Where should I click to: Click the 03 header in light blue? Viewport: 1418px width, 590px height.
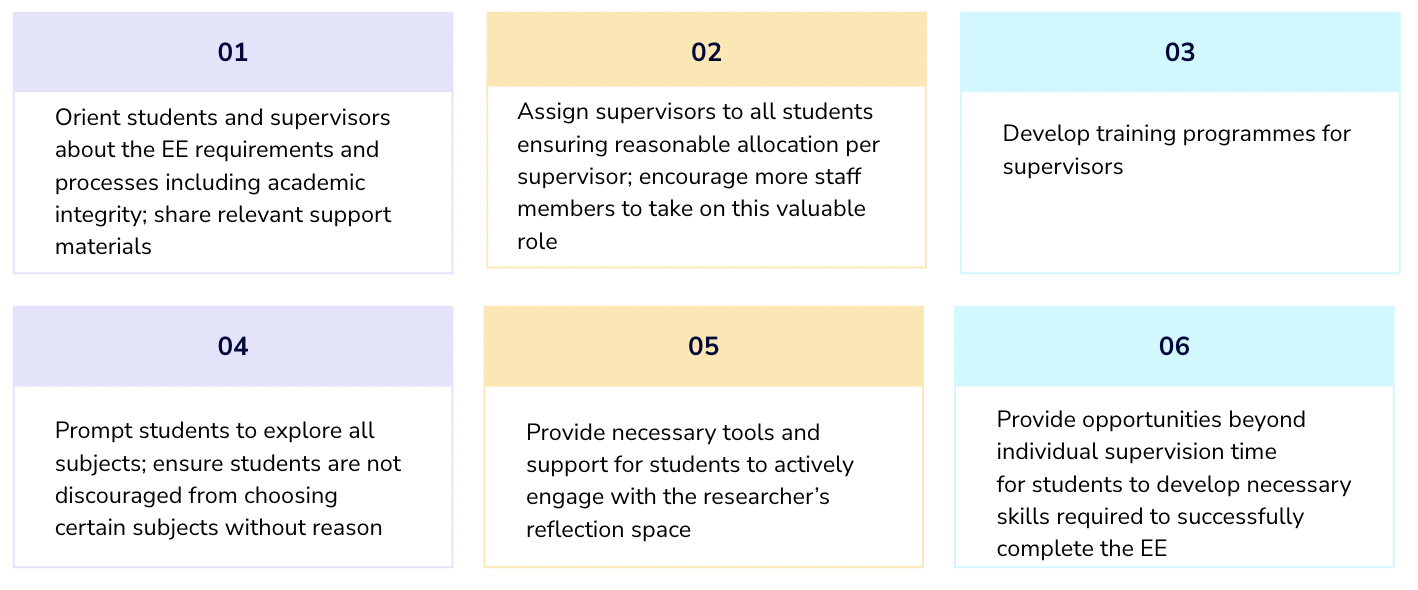[1180, 52]
